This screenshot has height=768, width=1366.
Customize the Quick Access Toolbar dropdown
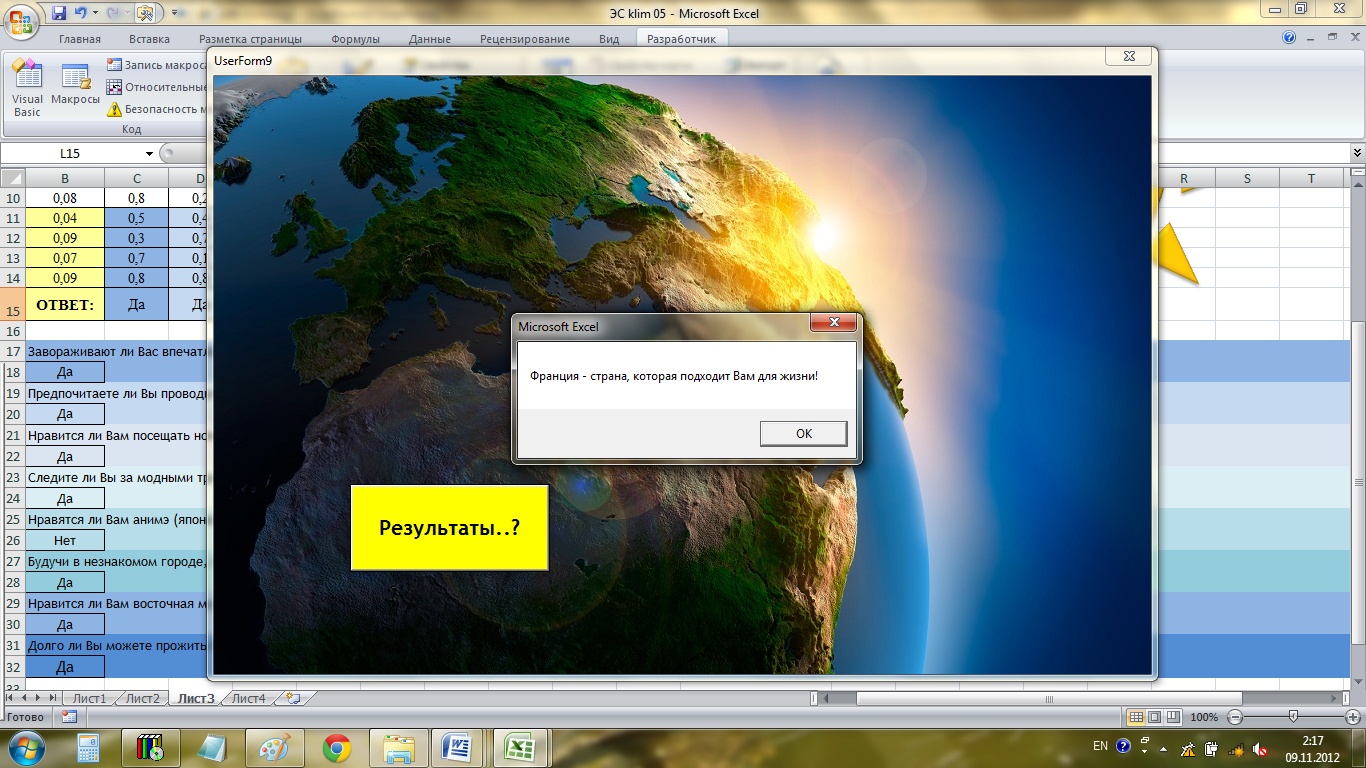(x=174, y=13)
